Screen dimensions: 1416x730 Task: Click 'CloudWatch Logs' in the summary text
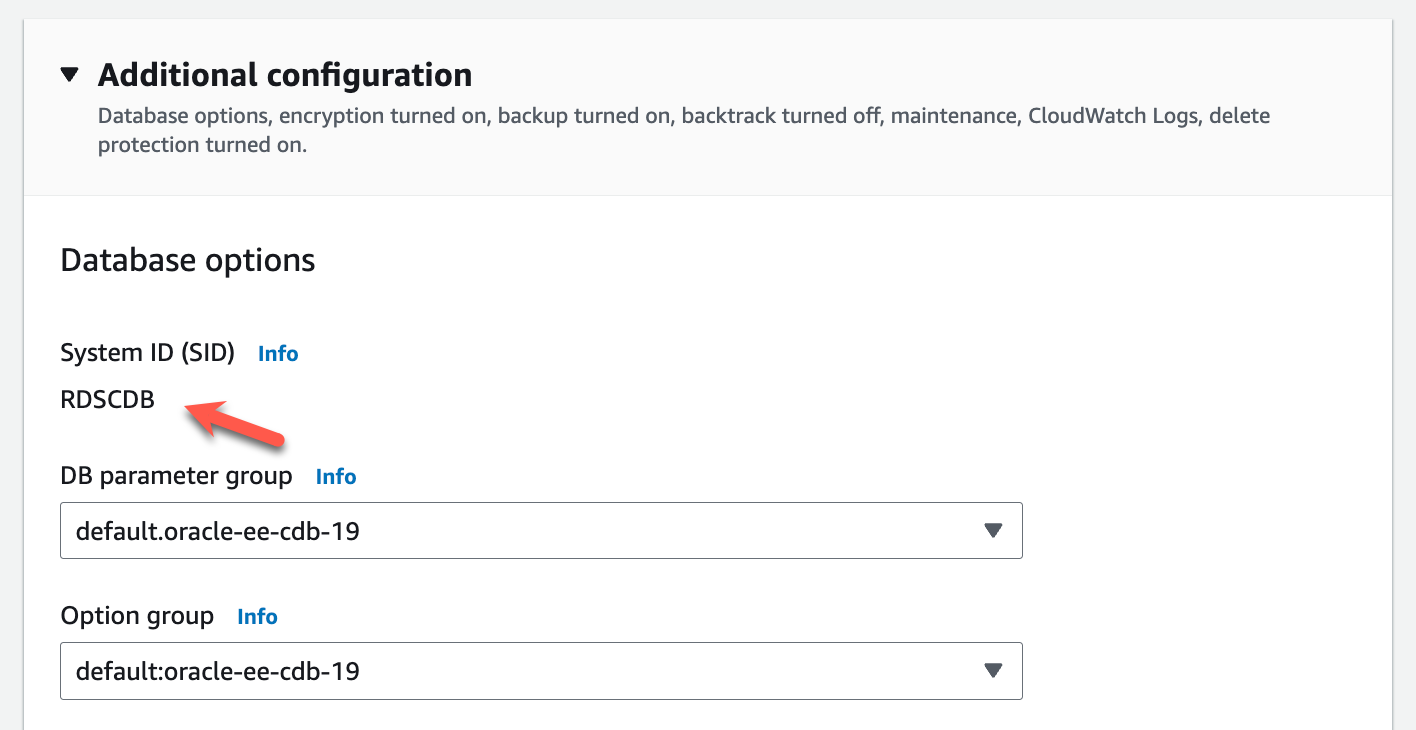(1111, 116)
